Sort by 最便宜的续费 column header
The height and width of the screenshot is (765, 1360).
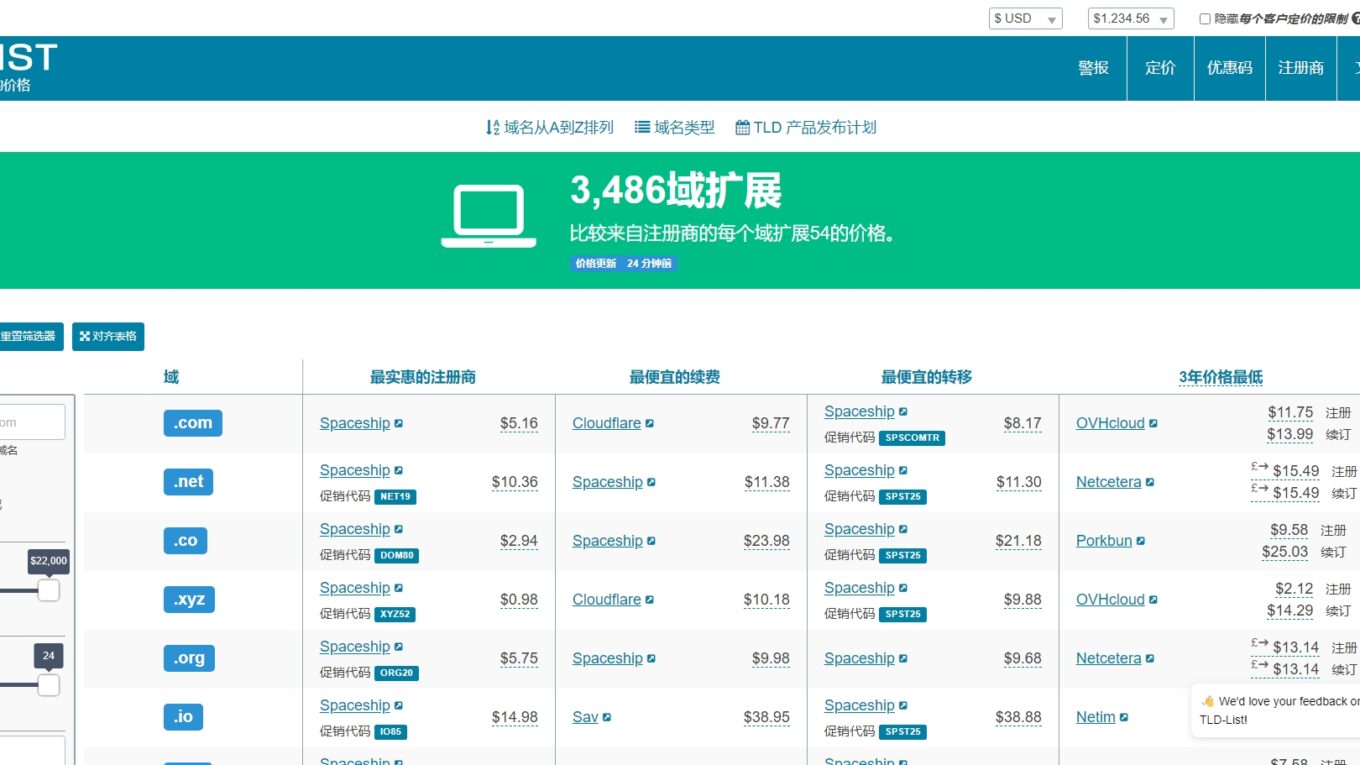(x=675, y=377)
